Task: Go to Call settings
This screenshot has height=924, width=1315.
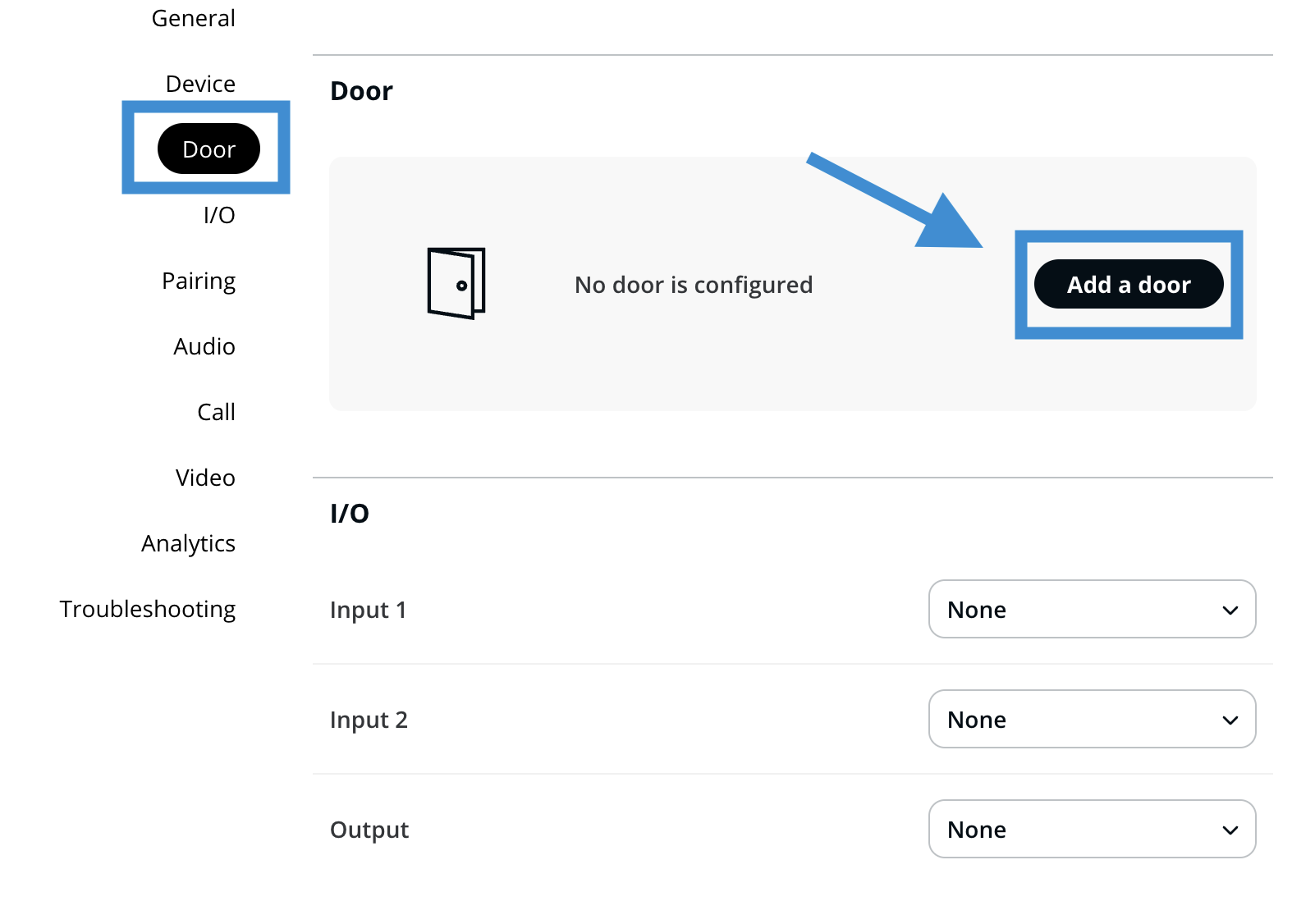Action: point(216,412)
